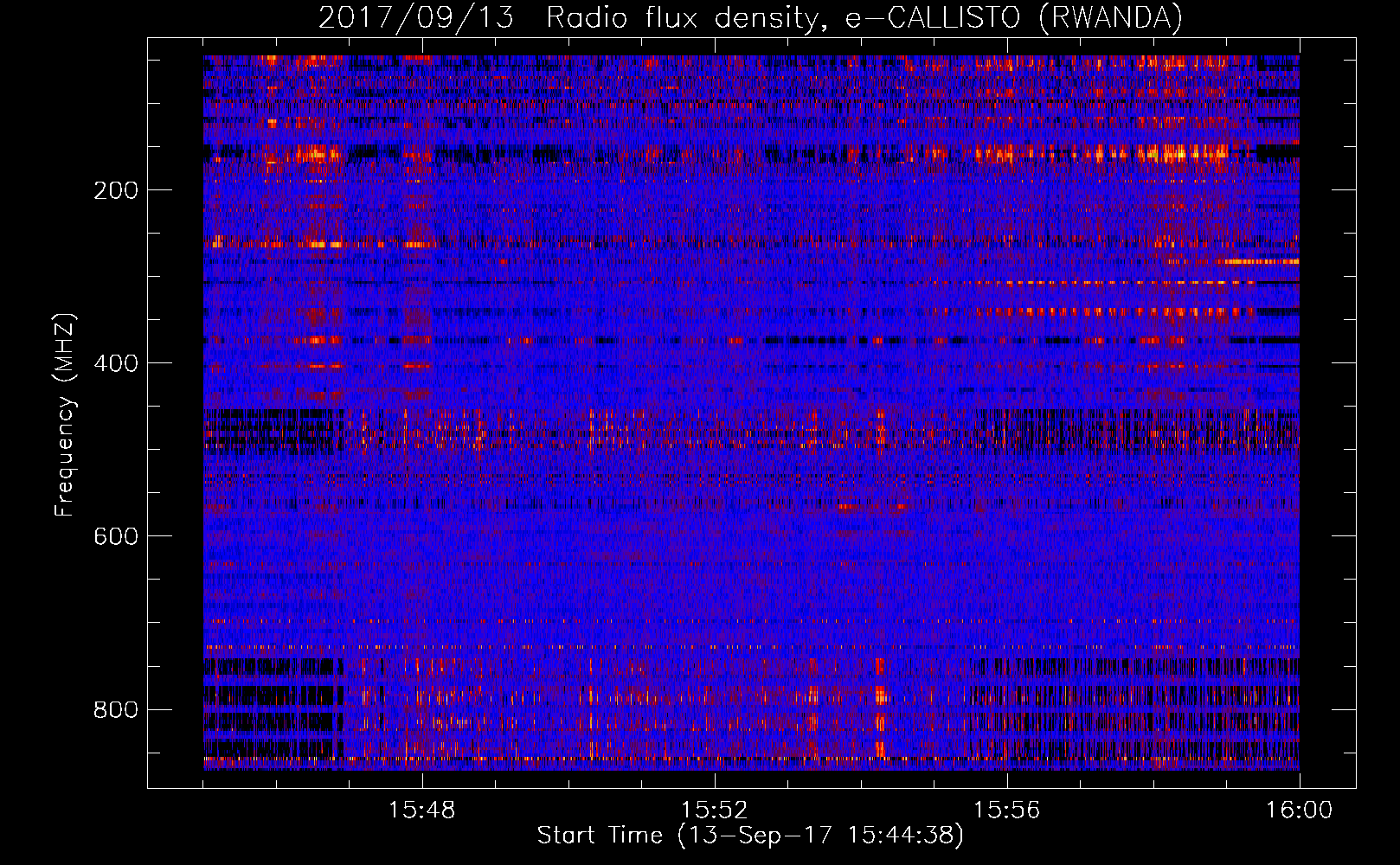Select the Frequency (MHZ) axis label
Image resolution: width=1400 pixels, height=865 pixels.
[65, 414]
